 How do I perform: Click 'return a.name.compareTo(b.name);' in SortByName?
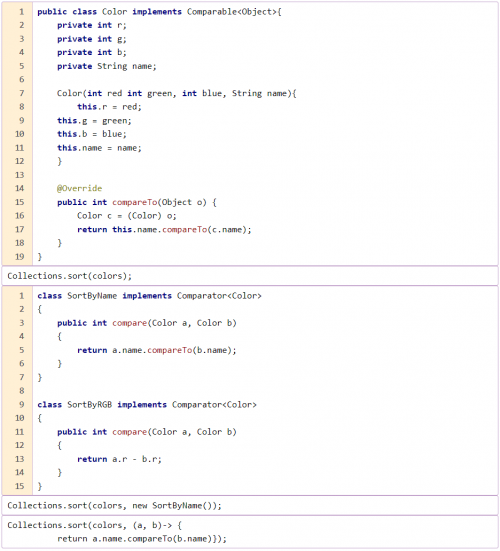[157, 350]
